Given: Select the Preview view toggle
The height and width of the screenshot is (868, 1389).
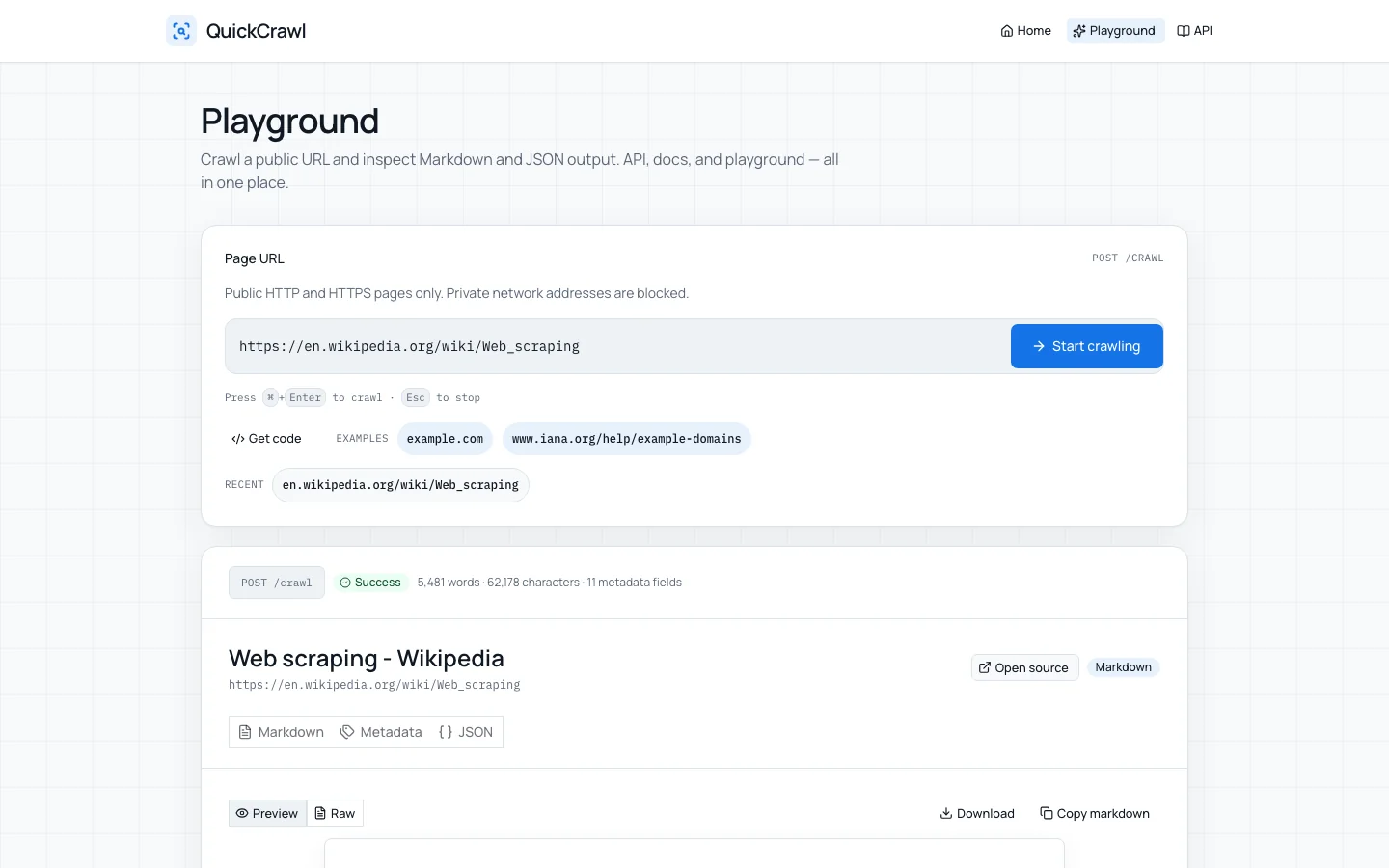Looking at the screenshot, I should 267,813.
